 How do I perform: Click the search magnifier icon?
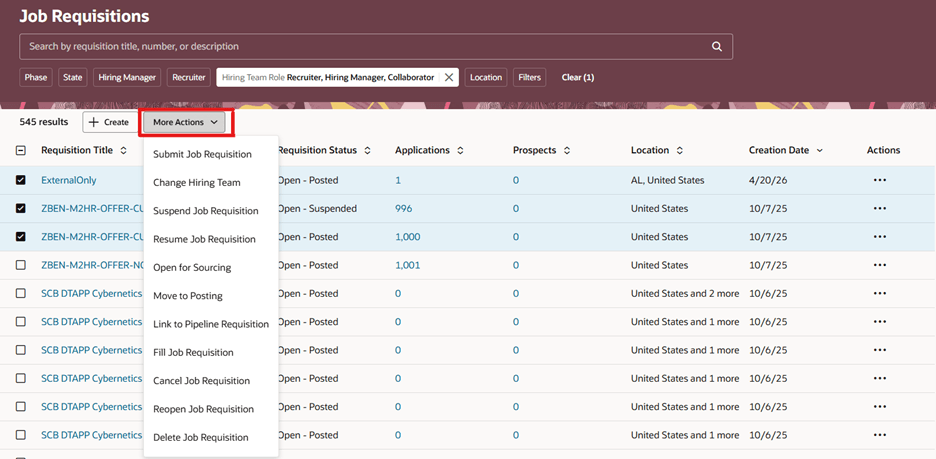click(x=717, y=47)
